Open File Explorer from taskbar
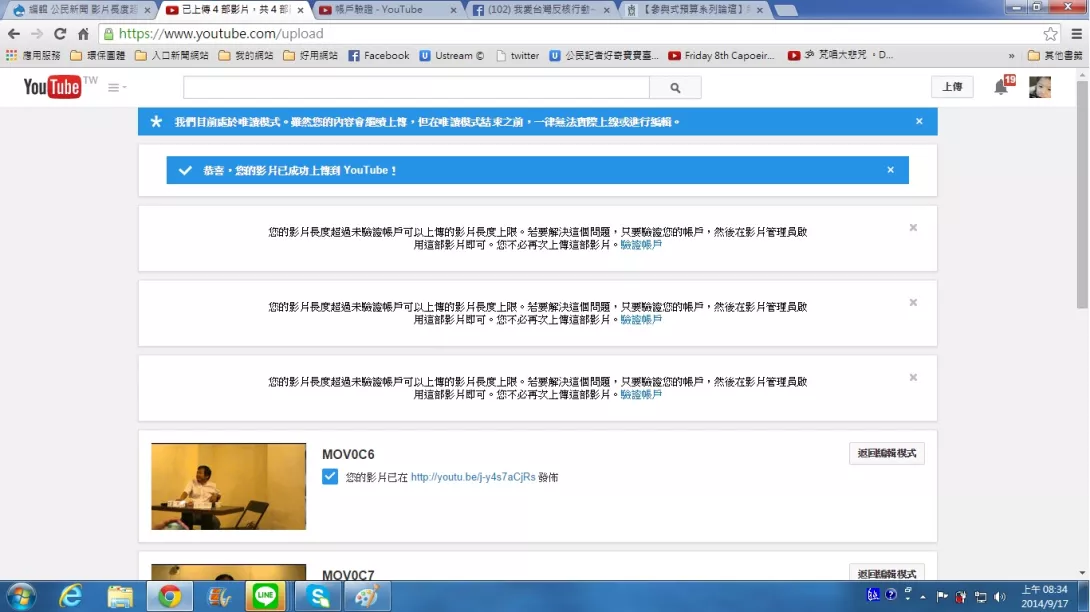 point(120,597)
